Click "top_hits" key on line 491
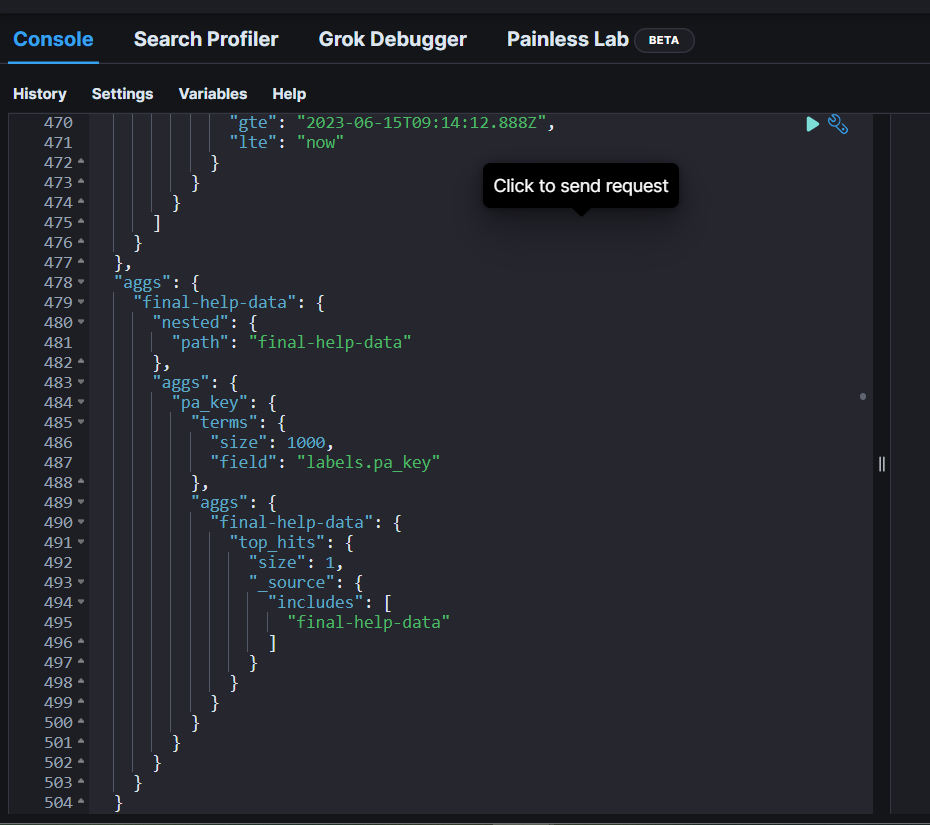Screen dimensions: 930x825 point(277,543)
